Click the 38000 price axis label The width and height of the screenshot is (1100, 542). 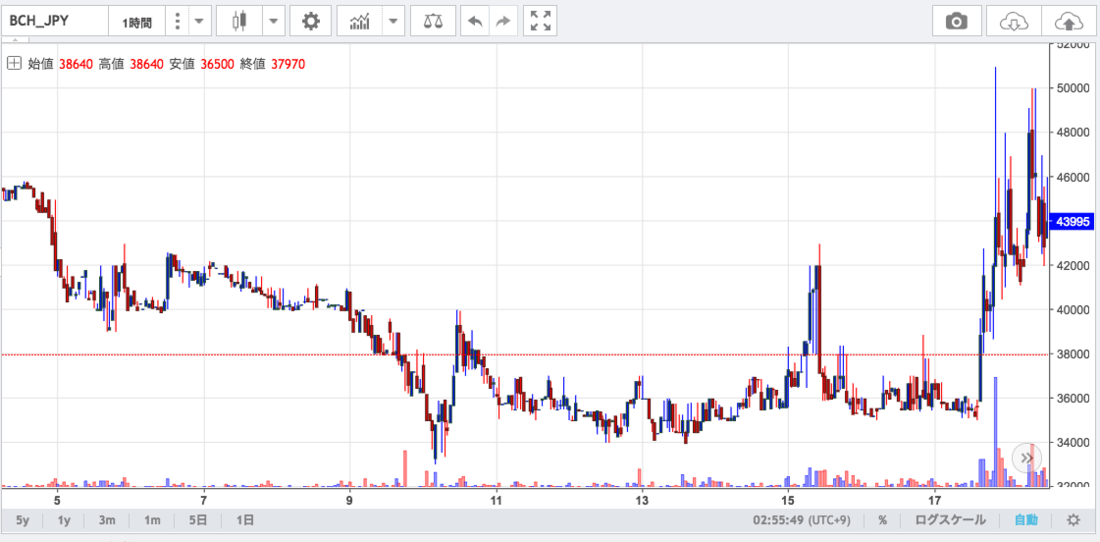[1071, 354]
